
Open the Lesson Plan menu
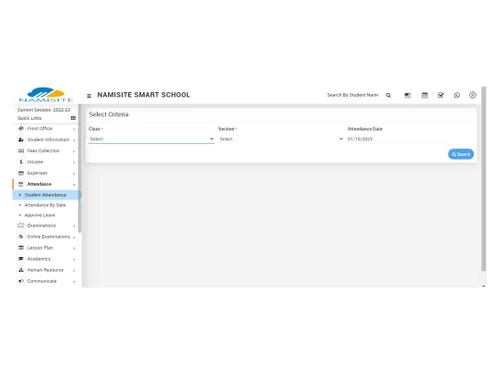point(45,248)
